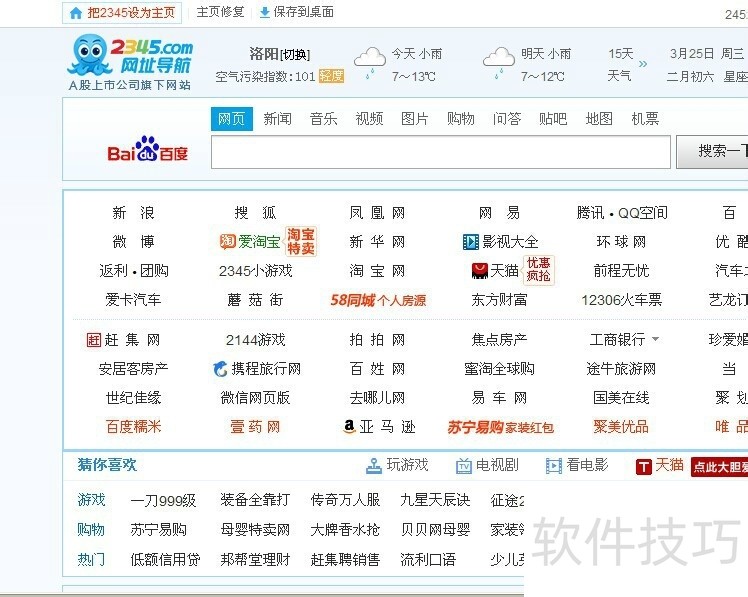The width and height of the screenshot is (748, 597).
Task: Open the 2345小游戏 link
Action: point(255,271)
